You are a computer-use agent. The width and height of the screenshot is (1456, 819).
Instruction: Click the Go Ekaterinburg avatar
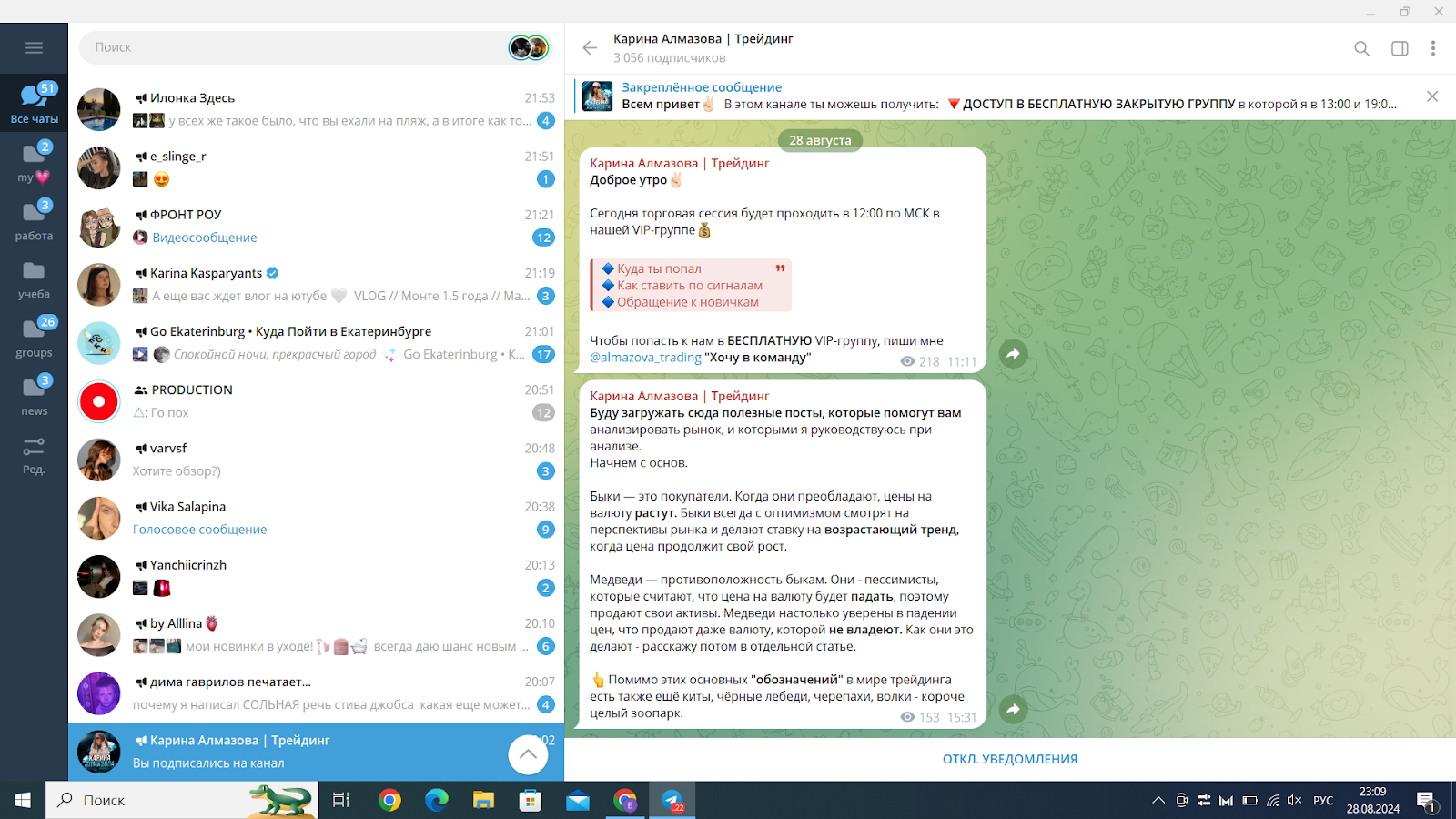click(99, 343)
